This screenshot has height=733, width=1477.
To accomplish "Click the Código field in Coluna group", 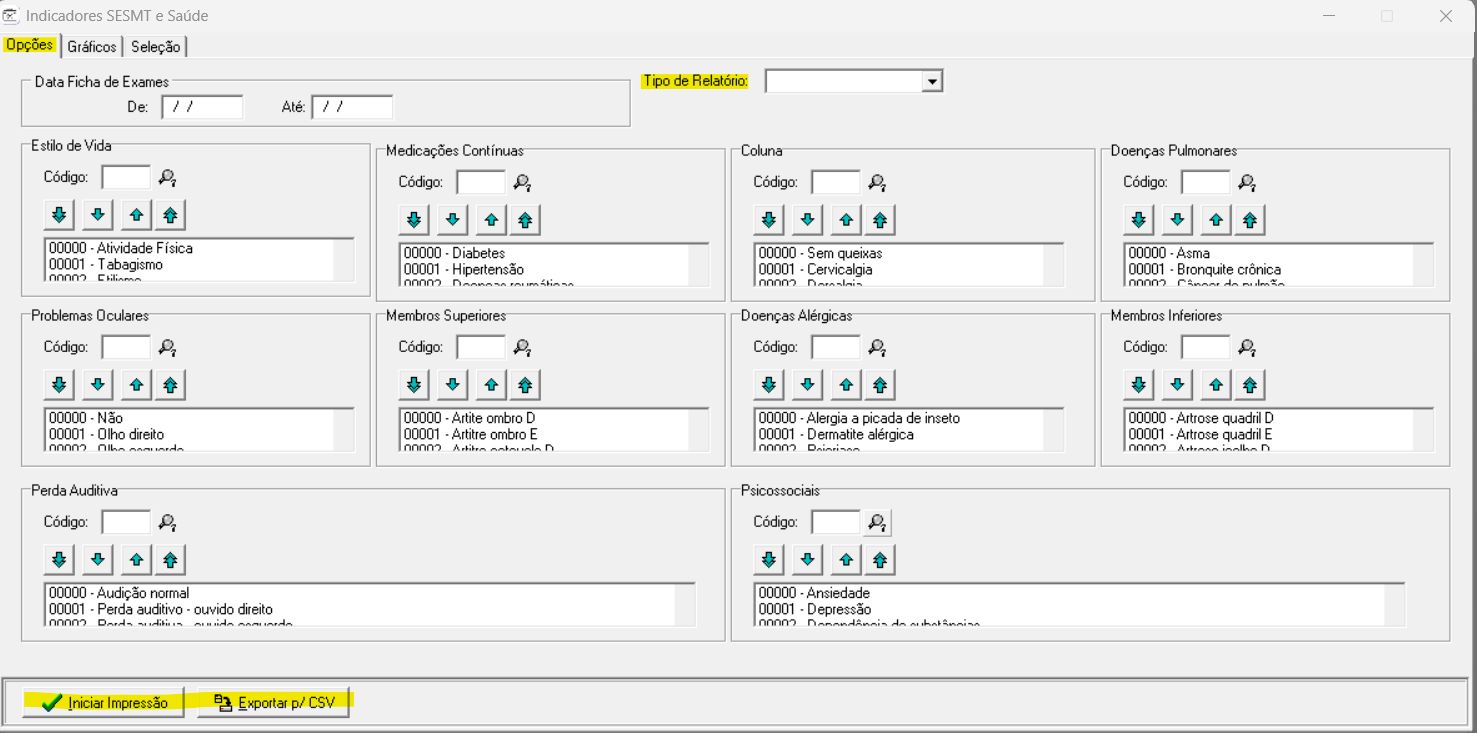I will 835,182.
